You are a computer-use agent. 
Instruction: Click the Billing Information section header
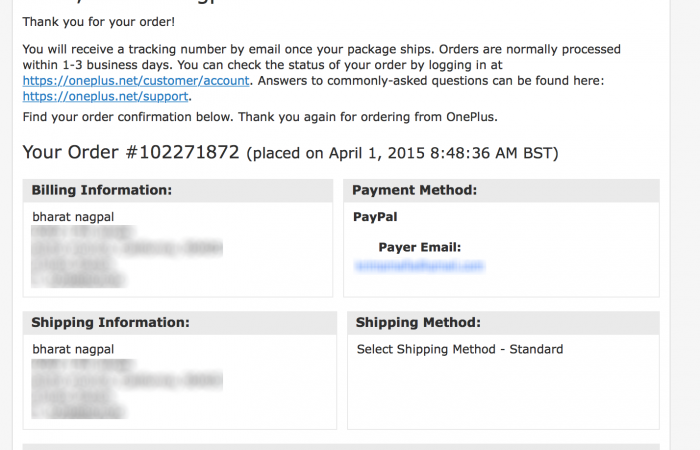click(101, 190)
